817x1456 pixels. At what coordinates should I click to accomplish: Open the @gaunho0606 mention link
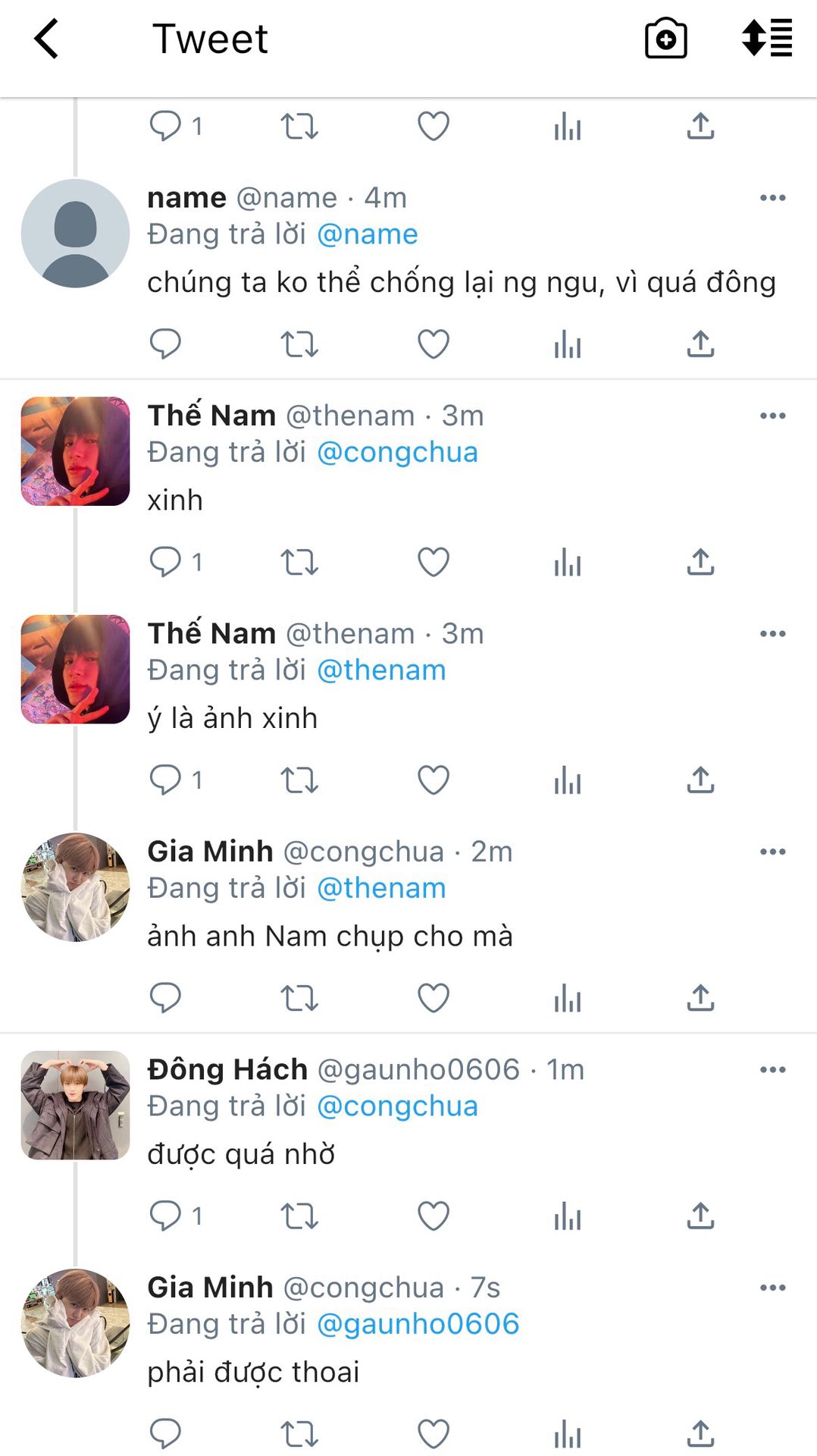coord(418,1324)
